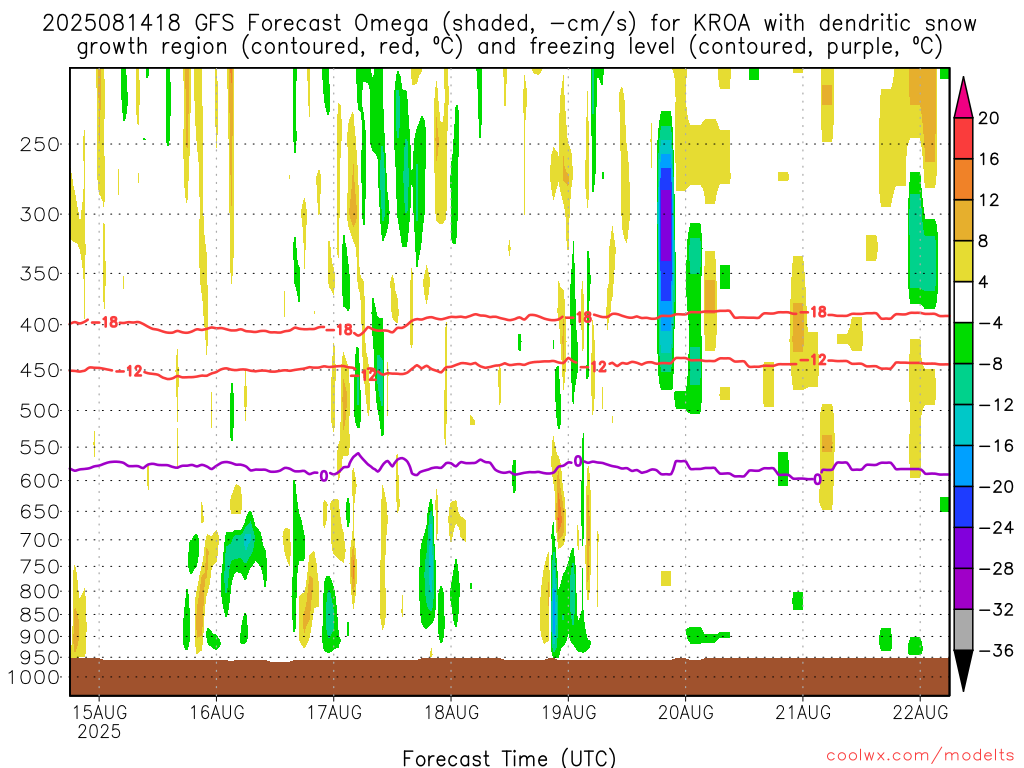Click the 16AUG time axis label
This screenshot has width=1024, height=768.
coord(217,712)
